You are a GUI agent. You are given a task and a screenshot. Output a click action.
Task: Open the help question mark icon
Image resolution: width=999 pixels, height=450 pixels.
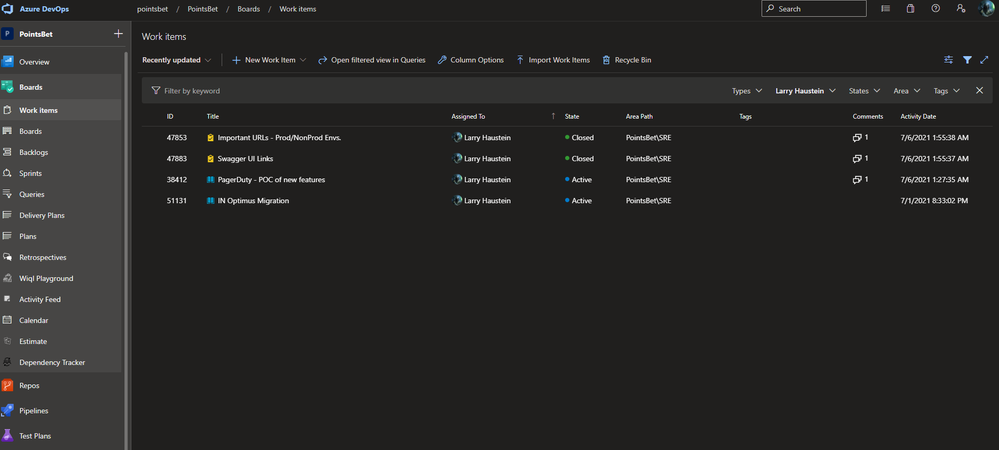click(935, 9)
